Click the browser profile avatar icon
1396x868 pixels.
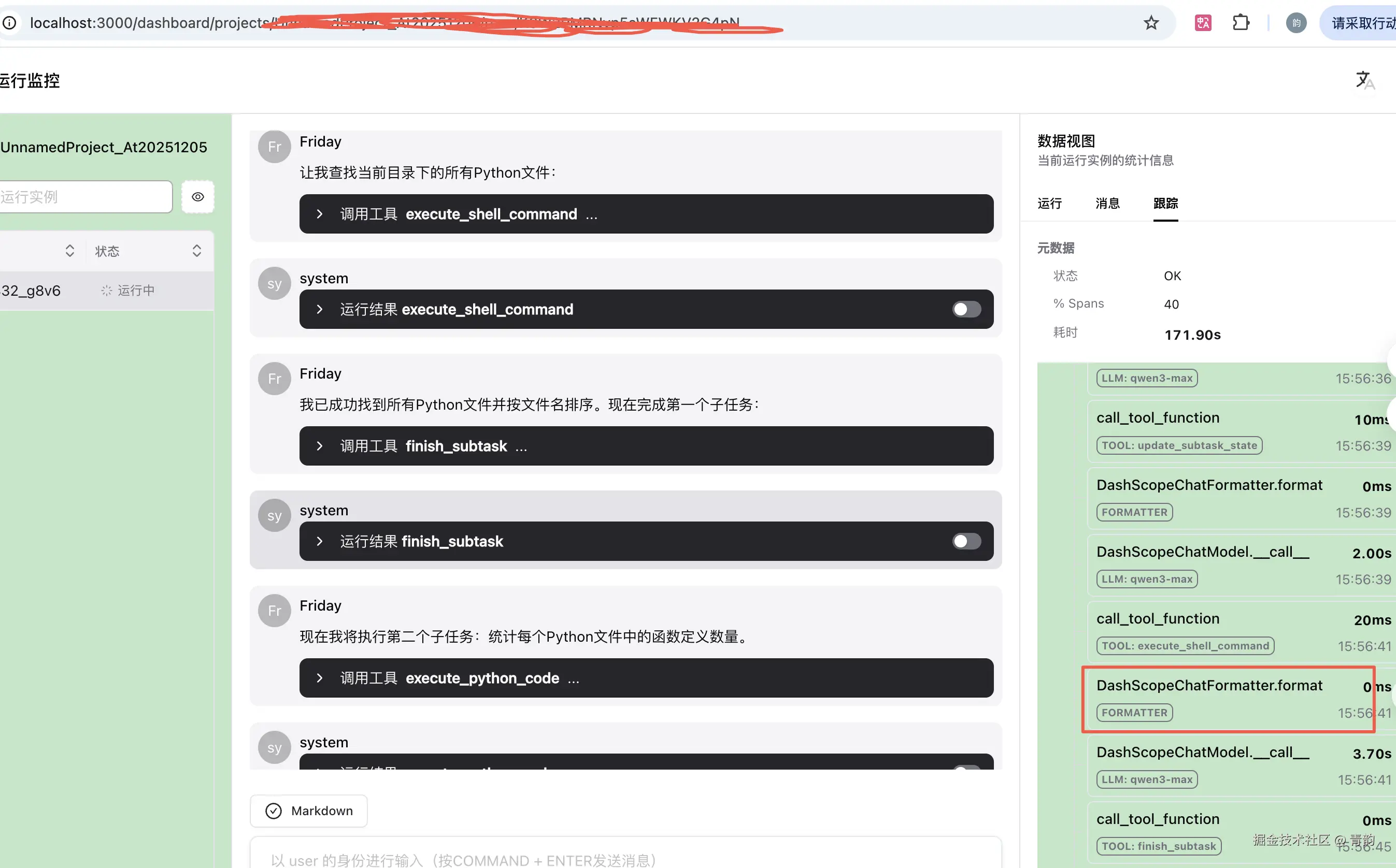tap(1295, 23)
